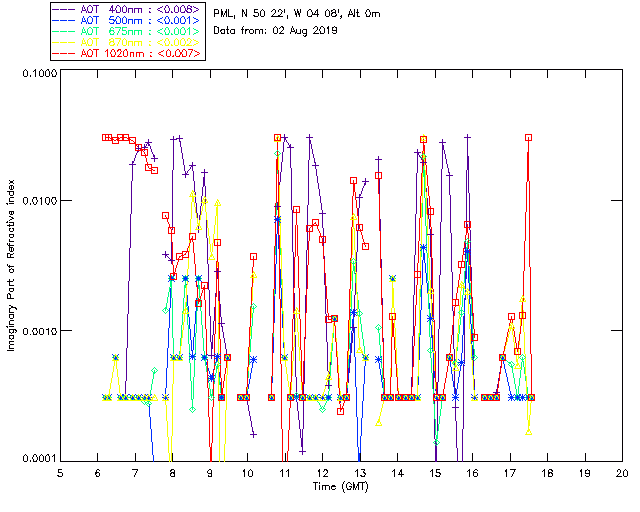Click the AOT 500nm legend entry
This screenshot has height=512, width=640.
pos(127,20)
